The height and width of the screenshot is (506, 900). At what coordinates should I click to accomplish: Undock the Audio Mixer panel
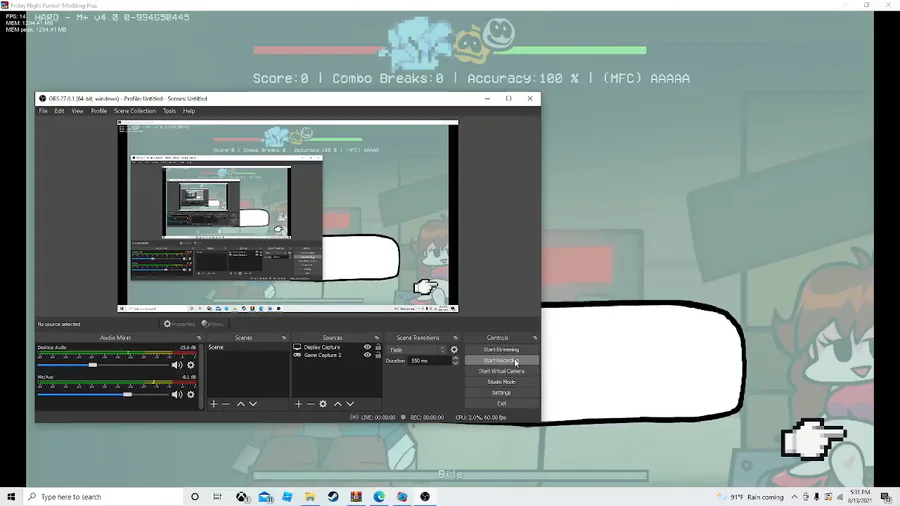[x=199, y=338]
